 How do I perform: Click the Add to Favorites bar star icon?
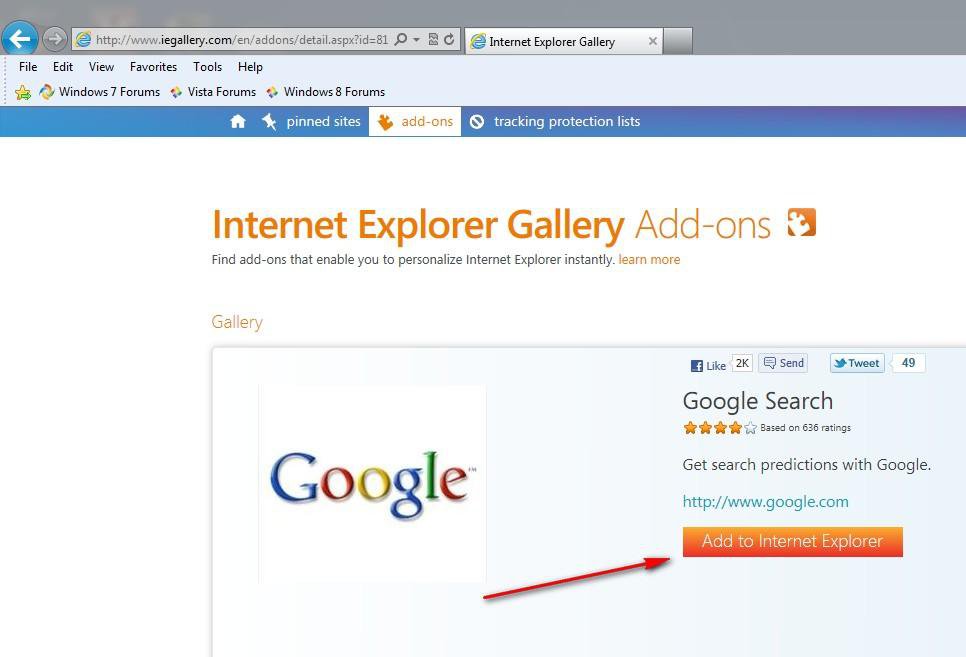click(x=23, y=92)
